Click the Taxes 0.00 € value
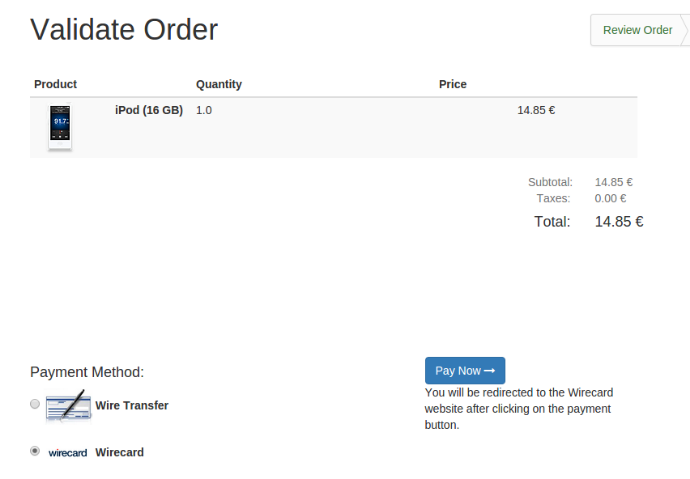The width and height of the screenshot is (690, 479). pyautogui.click(x=610, y=198)
